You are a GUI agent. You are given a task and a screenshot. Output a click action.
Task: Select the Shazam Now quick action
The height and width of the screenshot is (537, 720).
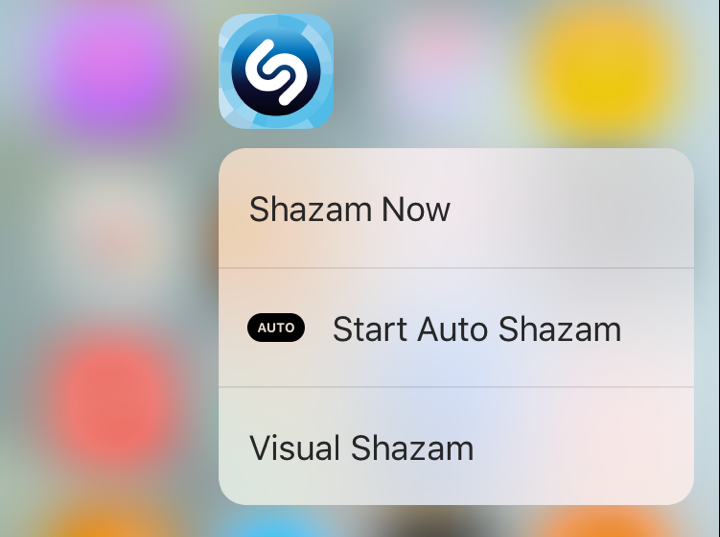coord(456,208)
